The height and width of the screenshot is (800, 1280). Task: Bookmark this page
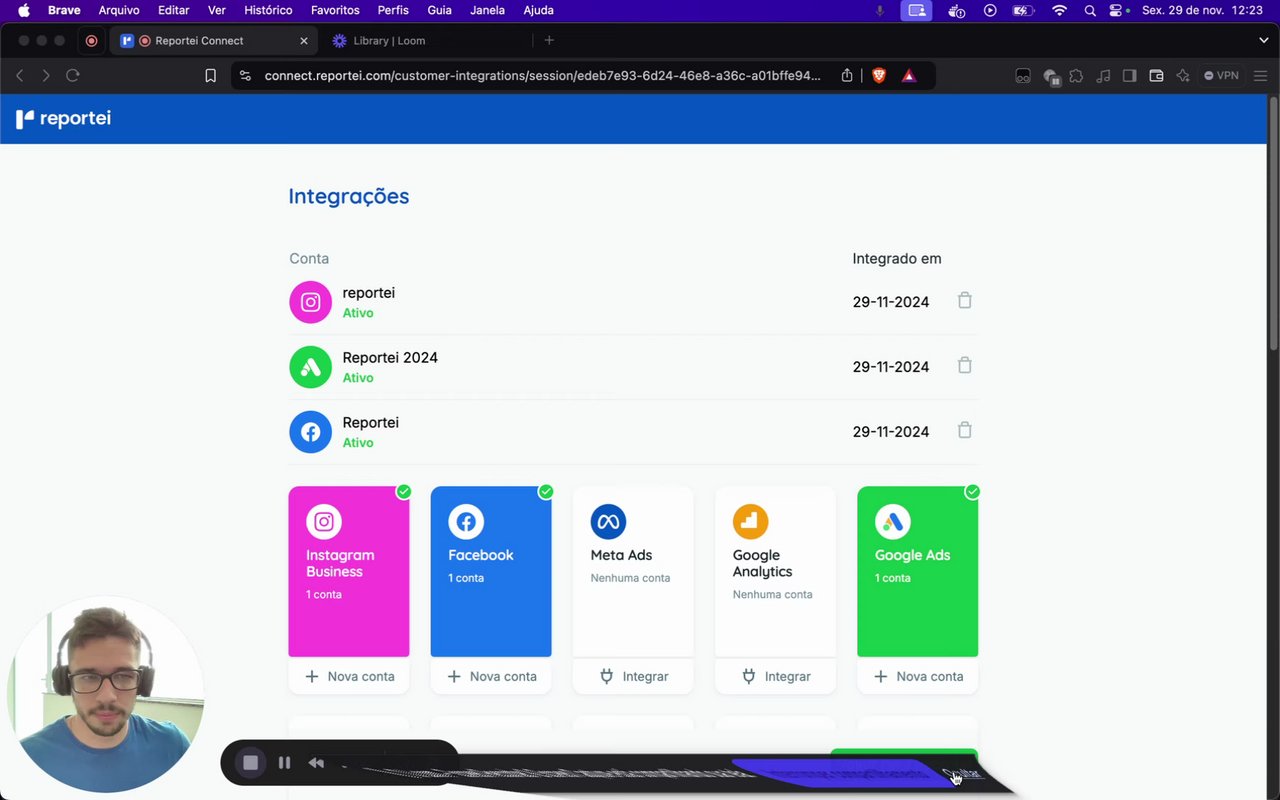coord(210,75)
